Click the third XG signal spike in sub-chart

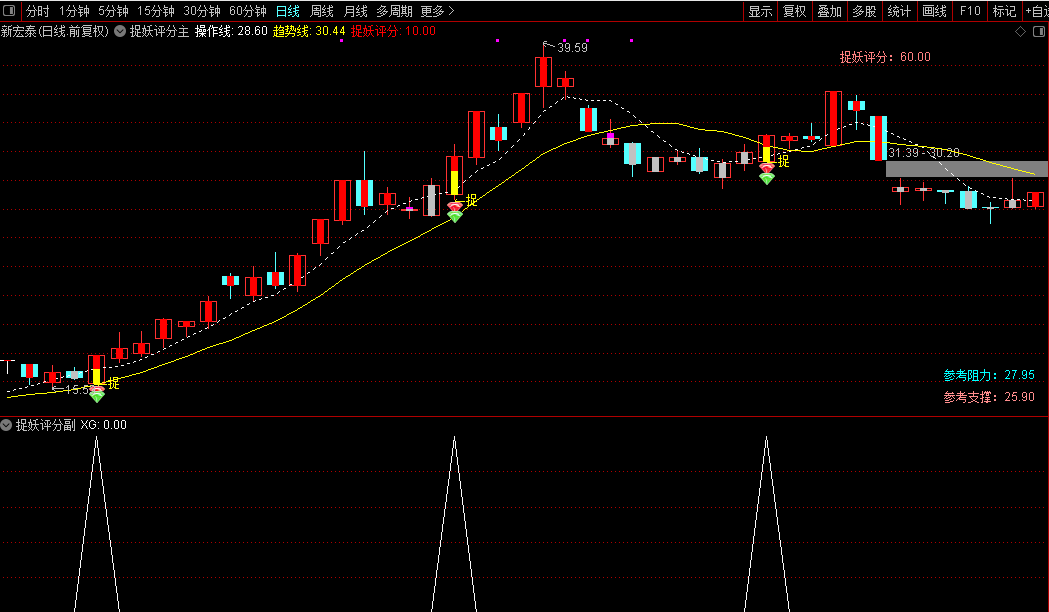click(x=767, y=524)
